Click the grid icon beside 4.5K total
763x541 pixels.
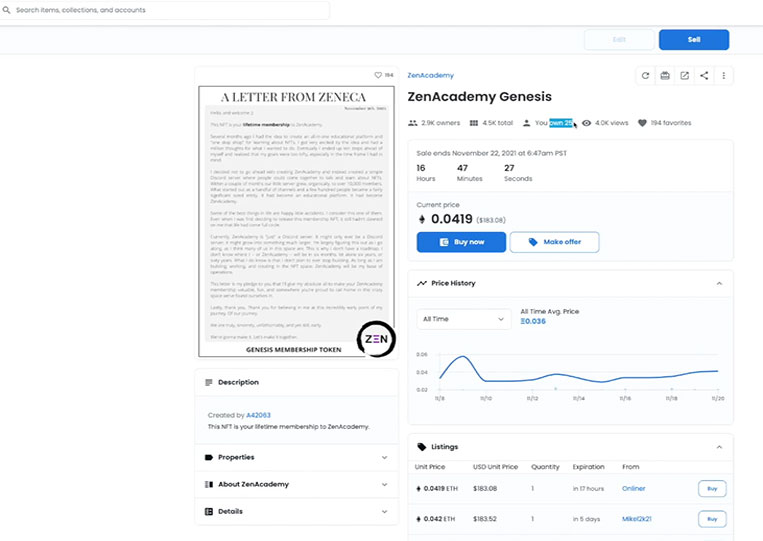tap(473, 123)
